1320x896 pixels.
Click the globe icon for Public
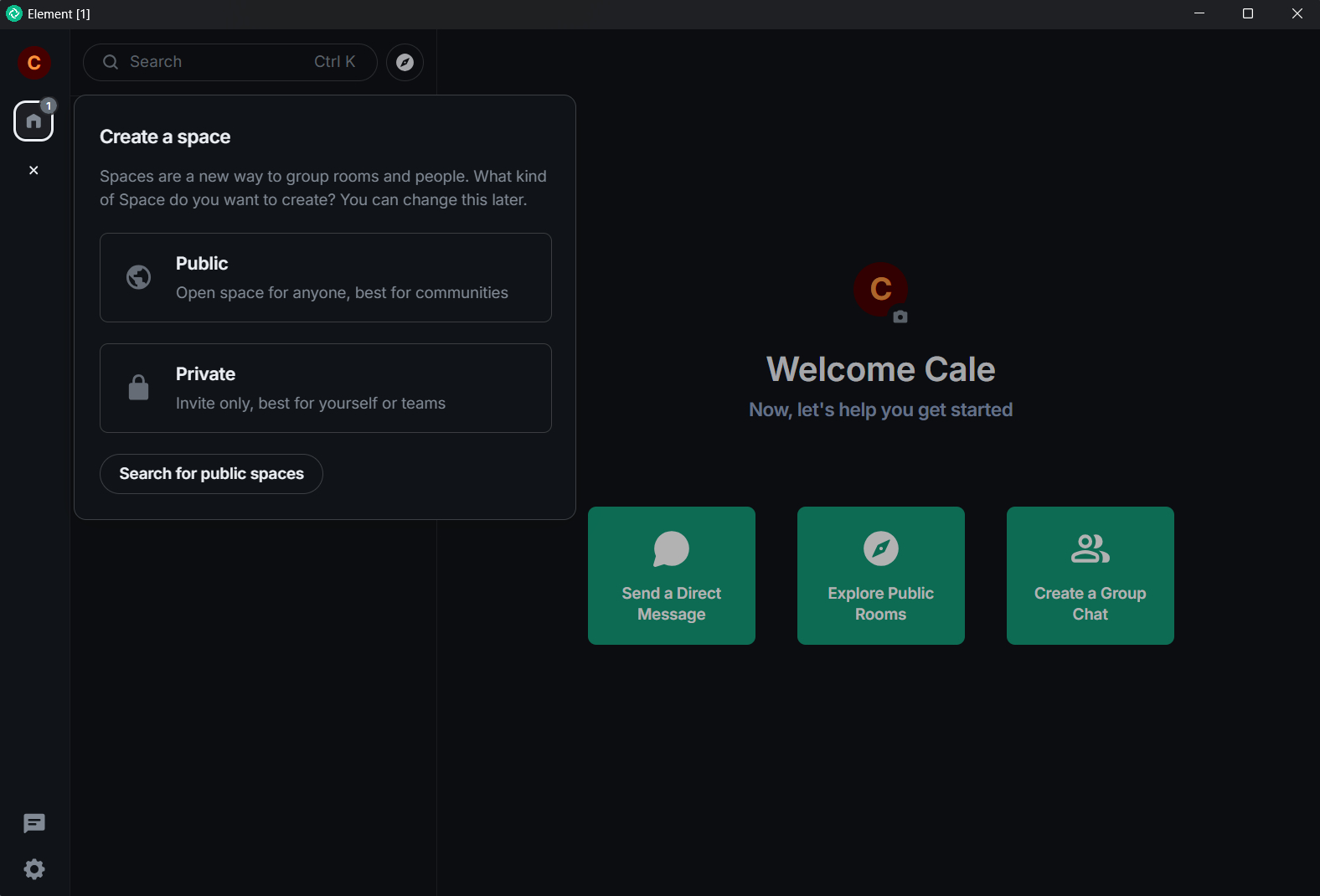[x=139, y=277]
